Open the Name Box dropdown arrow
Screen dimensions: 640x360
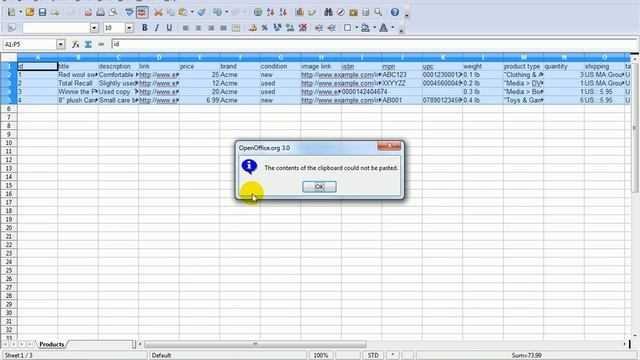tap(61, 44)
